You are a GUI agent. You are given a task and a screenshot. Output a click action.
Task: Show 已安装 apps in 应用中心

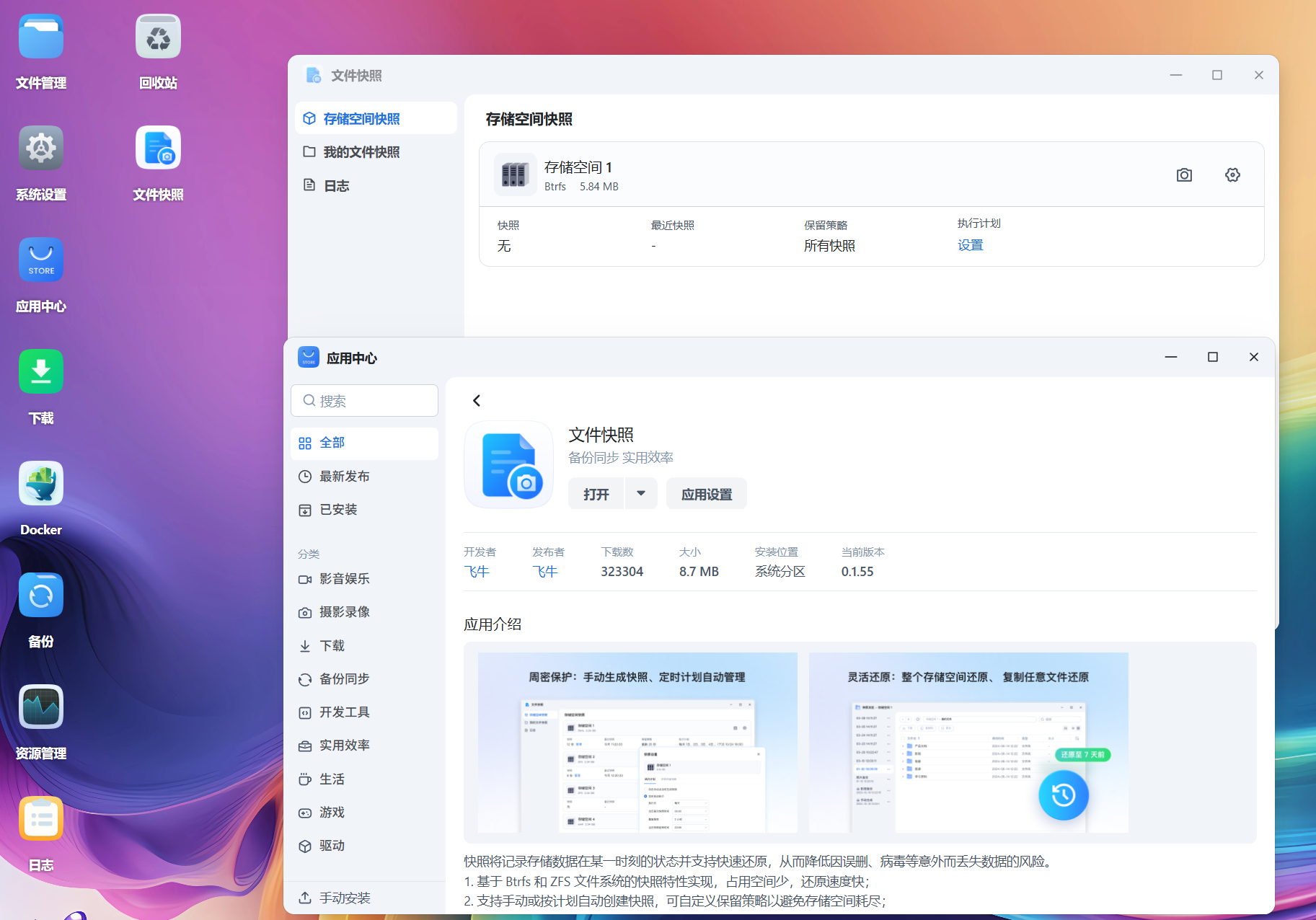point(364,510)
